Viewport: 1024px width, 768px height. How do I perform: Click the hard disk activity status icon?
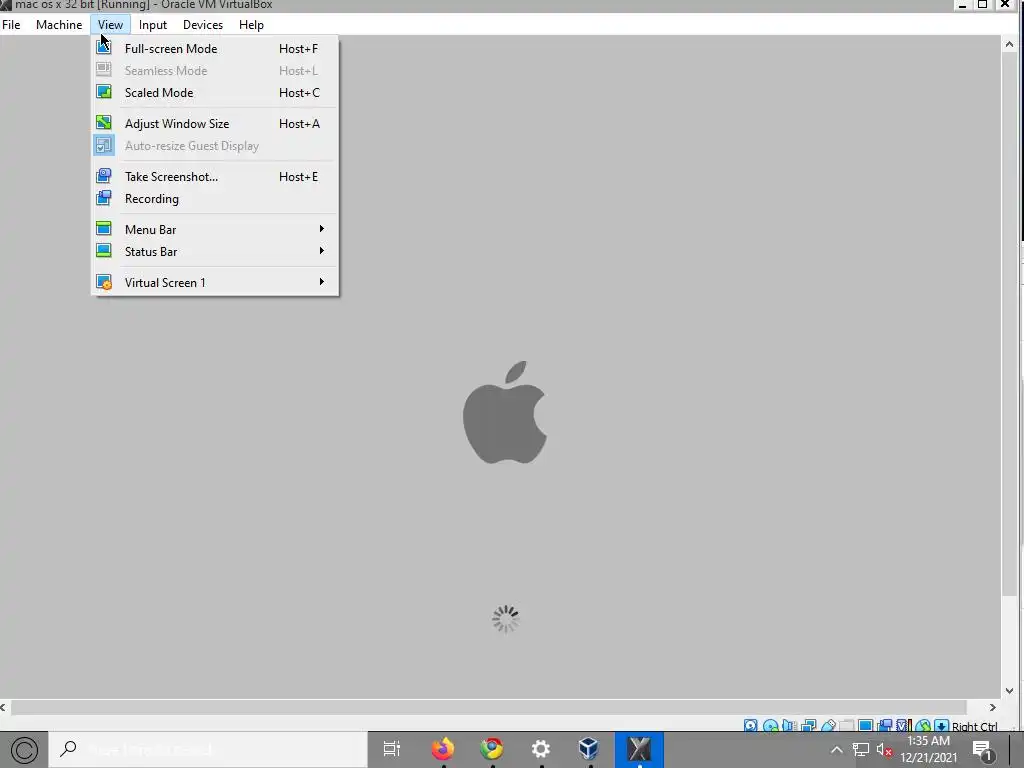click(x=751, y=726)
